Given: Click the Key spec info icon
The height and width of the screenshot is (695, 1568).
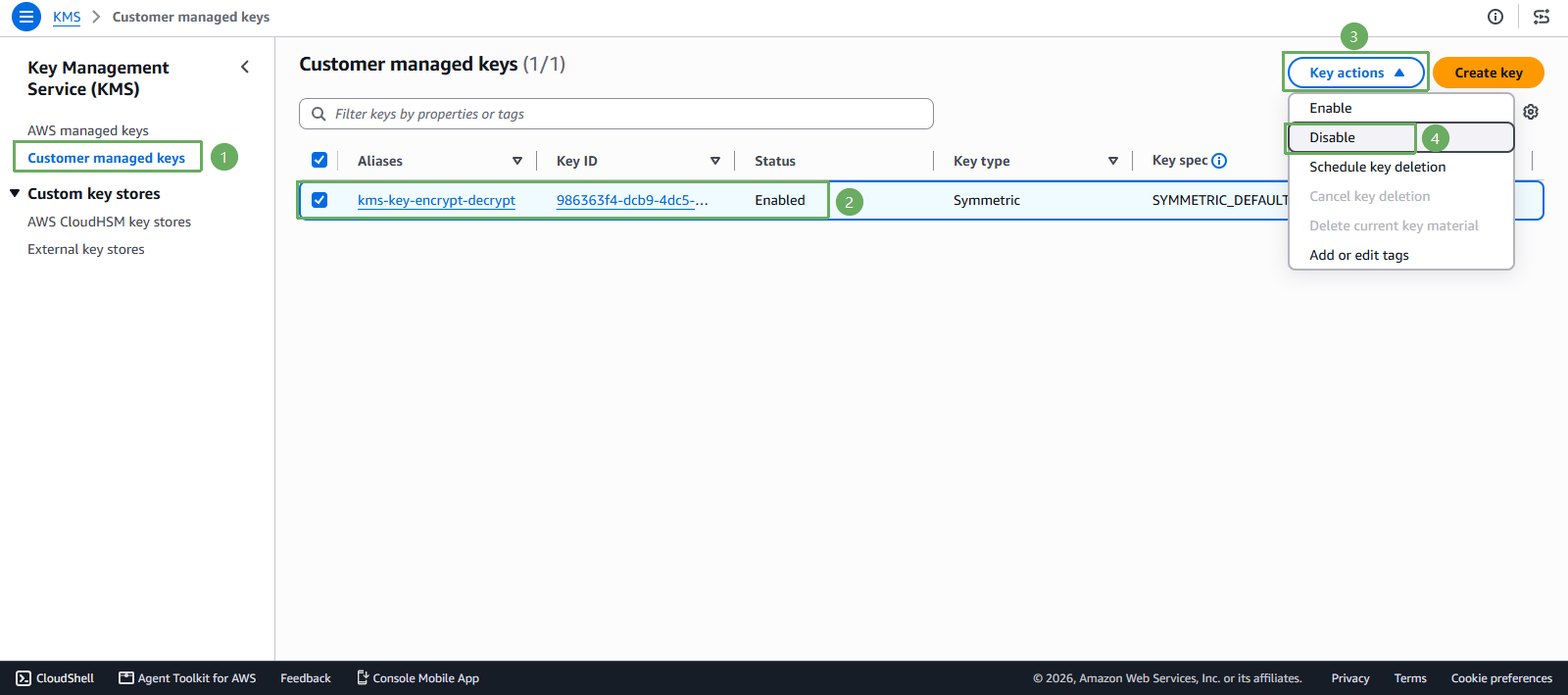Looking at the screenshot, I should [x=1219, y=161].
